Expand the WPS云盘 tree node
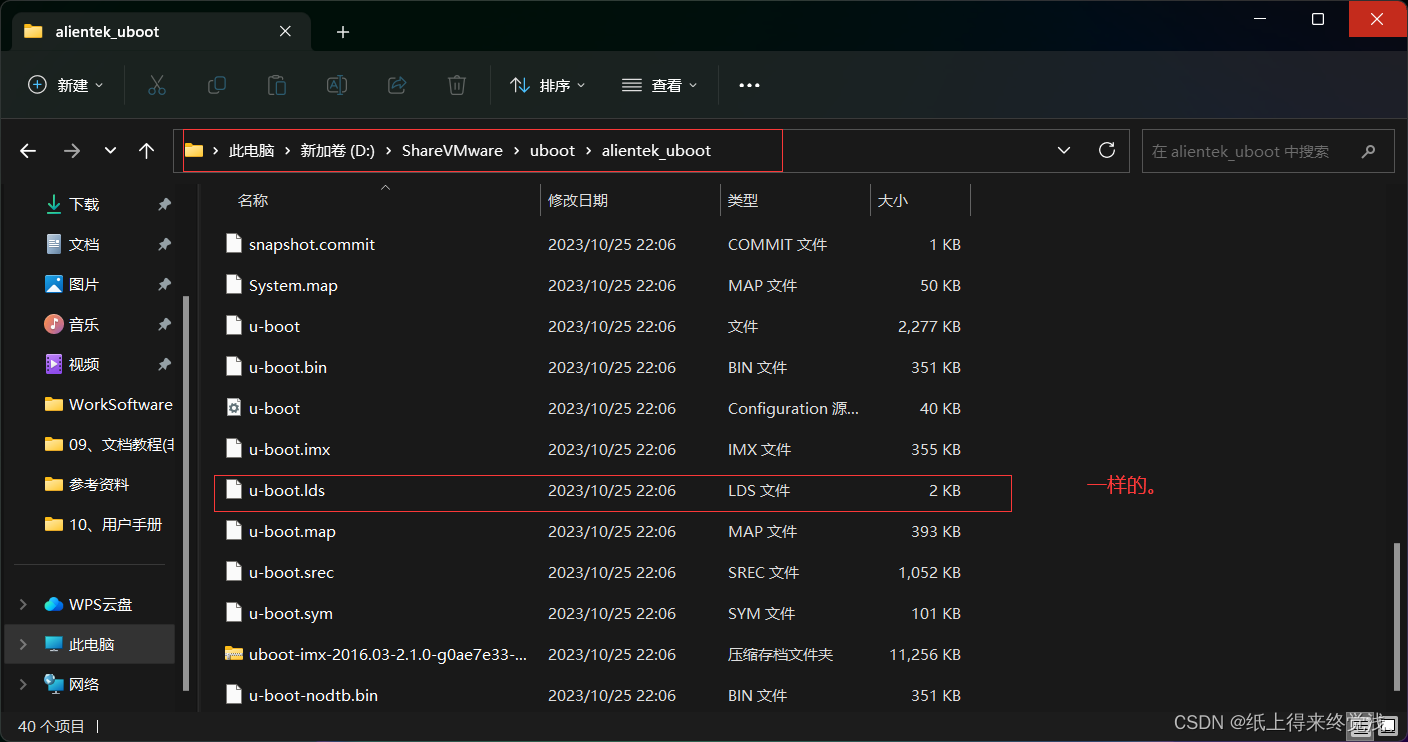Image resolution: width=1408 pixels, height=742 pixels. tap(23, 604)
